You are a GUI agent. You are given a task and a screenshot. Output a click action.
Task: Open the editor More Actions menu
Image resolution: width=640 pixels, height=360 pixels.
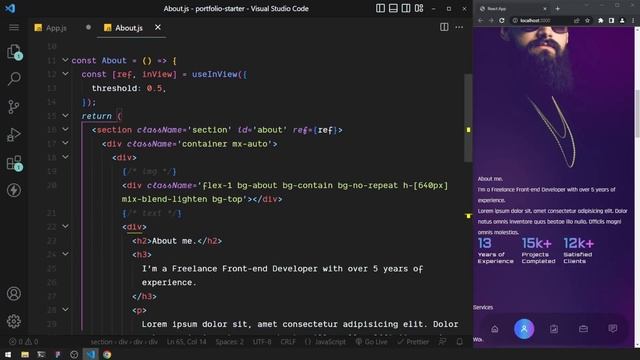point(459,27)
